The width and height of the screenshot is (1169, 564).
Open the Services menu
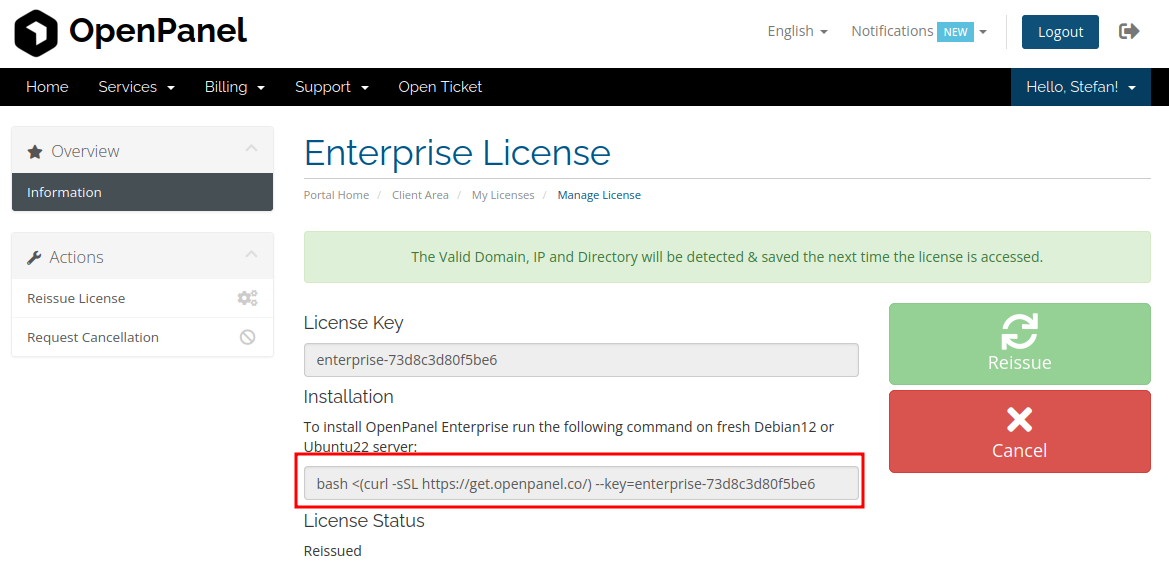tap(136, 87)
